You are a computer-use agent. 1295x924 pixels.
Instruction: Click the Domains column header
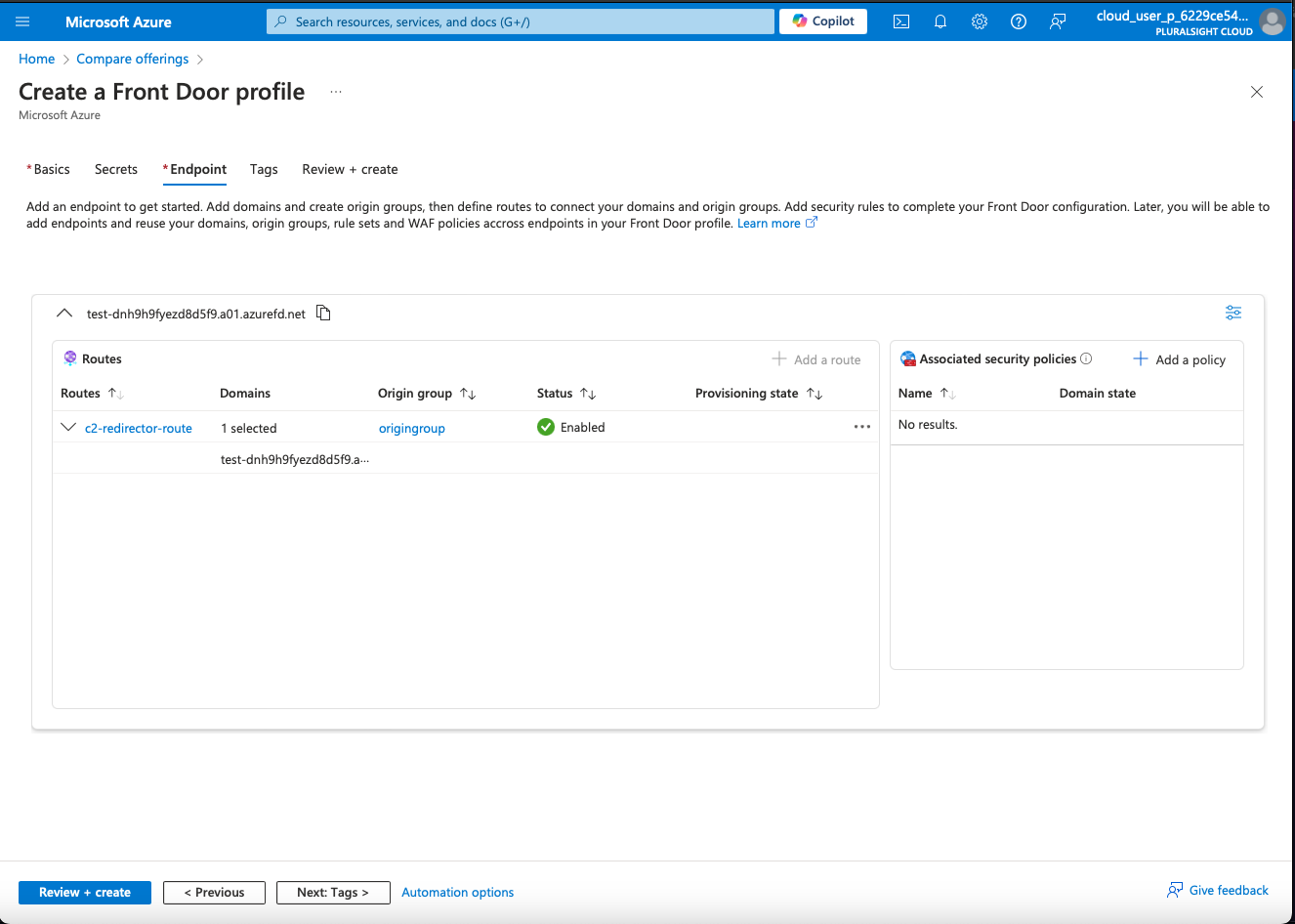point(245,394)
